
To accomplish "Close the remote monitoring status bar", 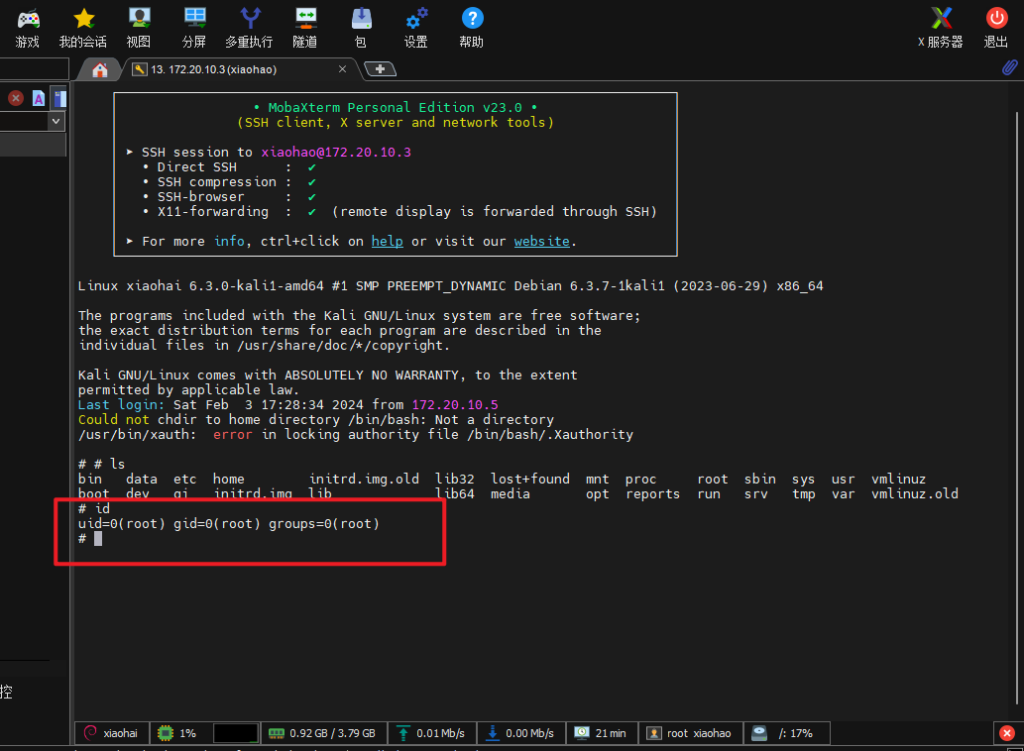I will (x=1006, y=733).
